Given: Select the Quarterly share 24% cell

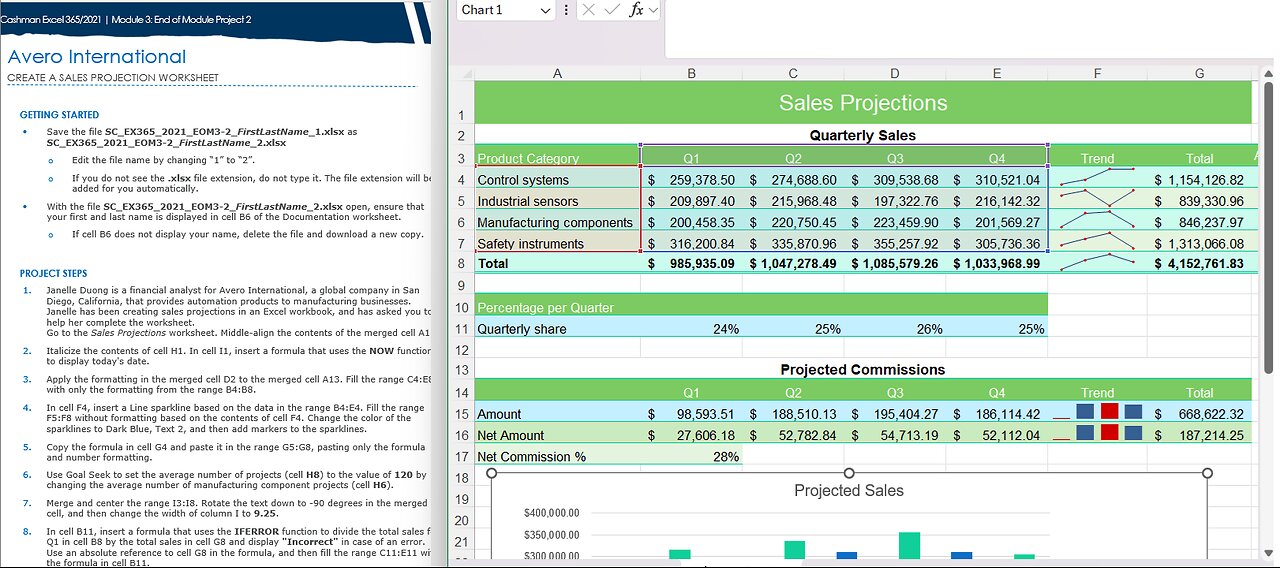Looking at the screenshot, I should pyautogui.click(x=691, y=329).
